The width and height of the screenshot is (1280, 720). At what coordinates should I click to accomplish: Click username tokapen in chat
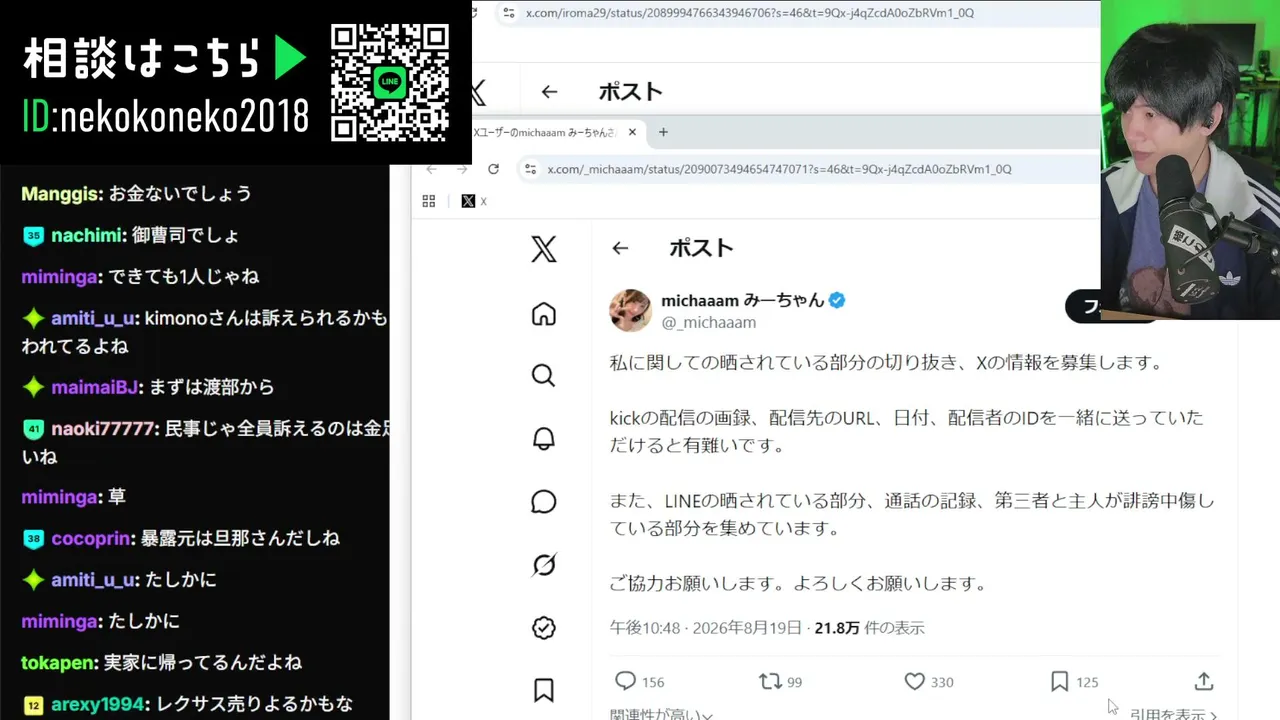pyautogui.click(x=60, y=663)
